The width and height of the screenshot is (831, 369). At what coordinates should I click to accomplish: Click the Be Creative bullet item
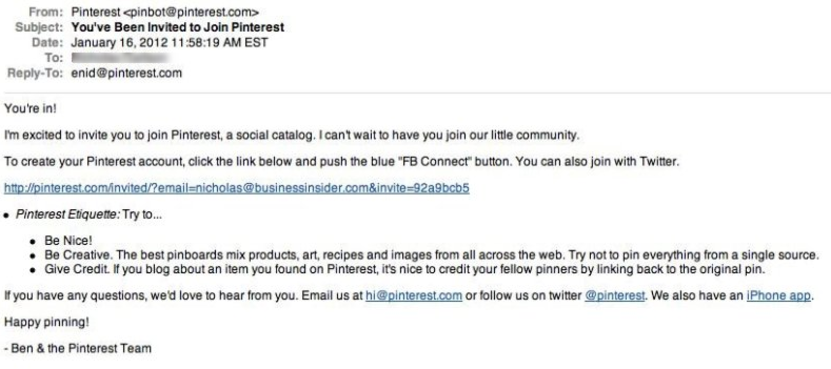tap(431, 255)
